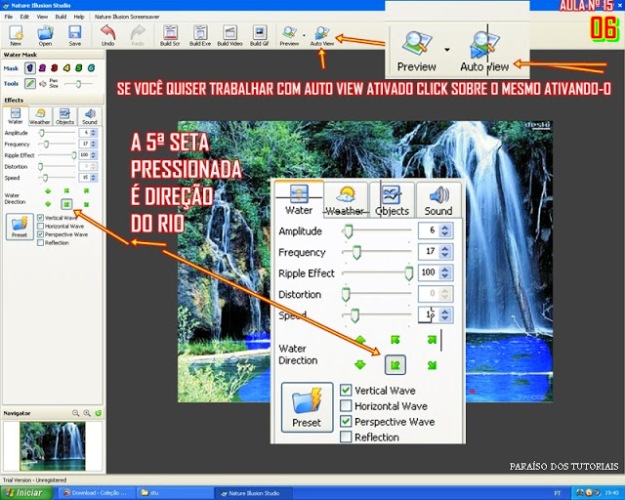The image size is (625, 500).
Task: Uncheck Vertical Wave in left Effects panel
Action: click(x=40, y=218)
